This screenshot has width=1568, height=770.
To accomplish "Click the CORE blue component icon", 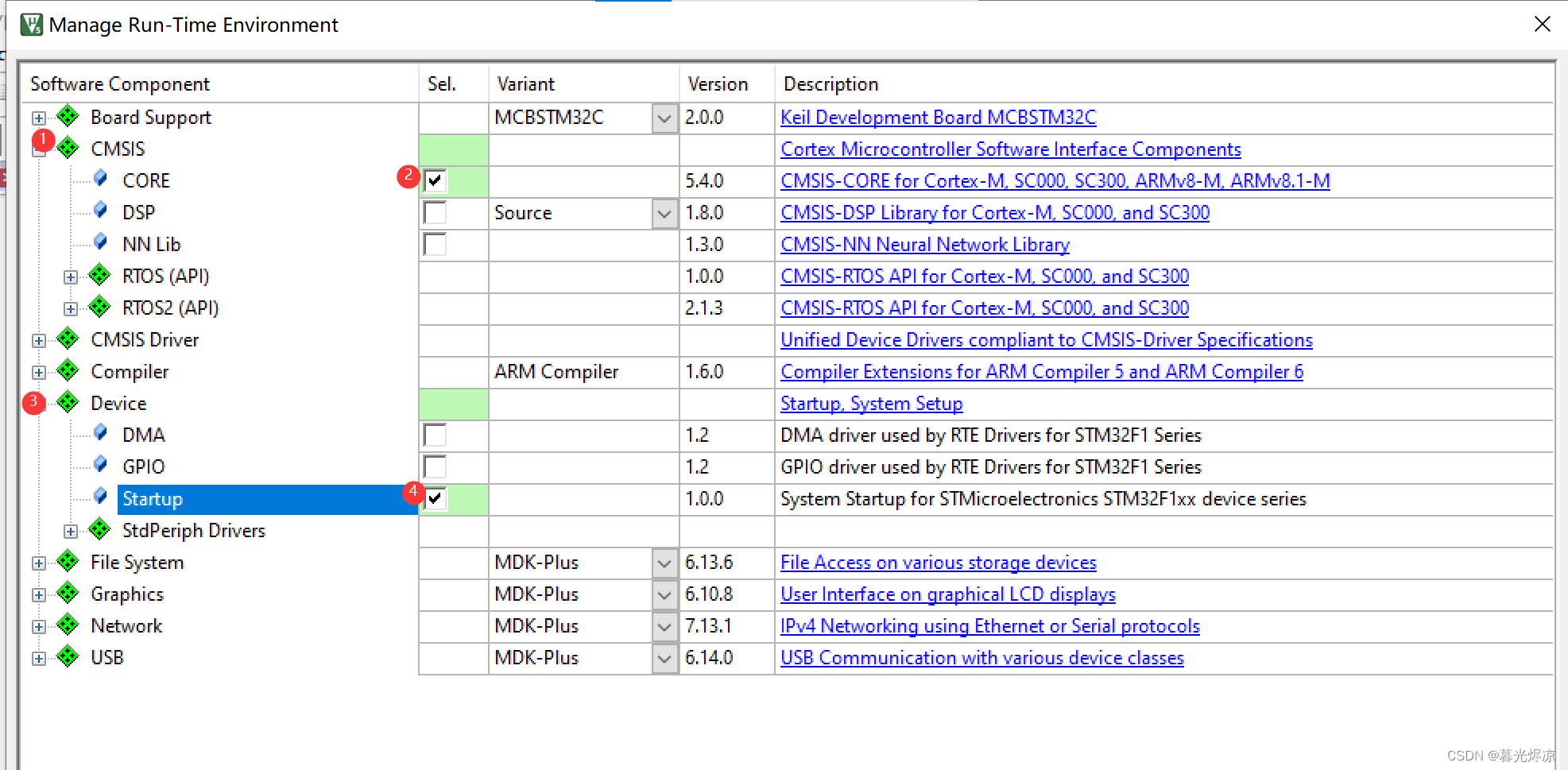I will pyautogui.click(x=100, y=179).
